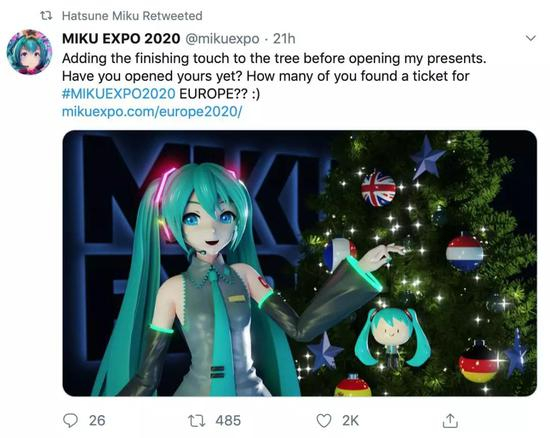Click the UK flag ornament in the image

click(x=378, y=188)
